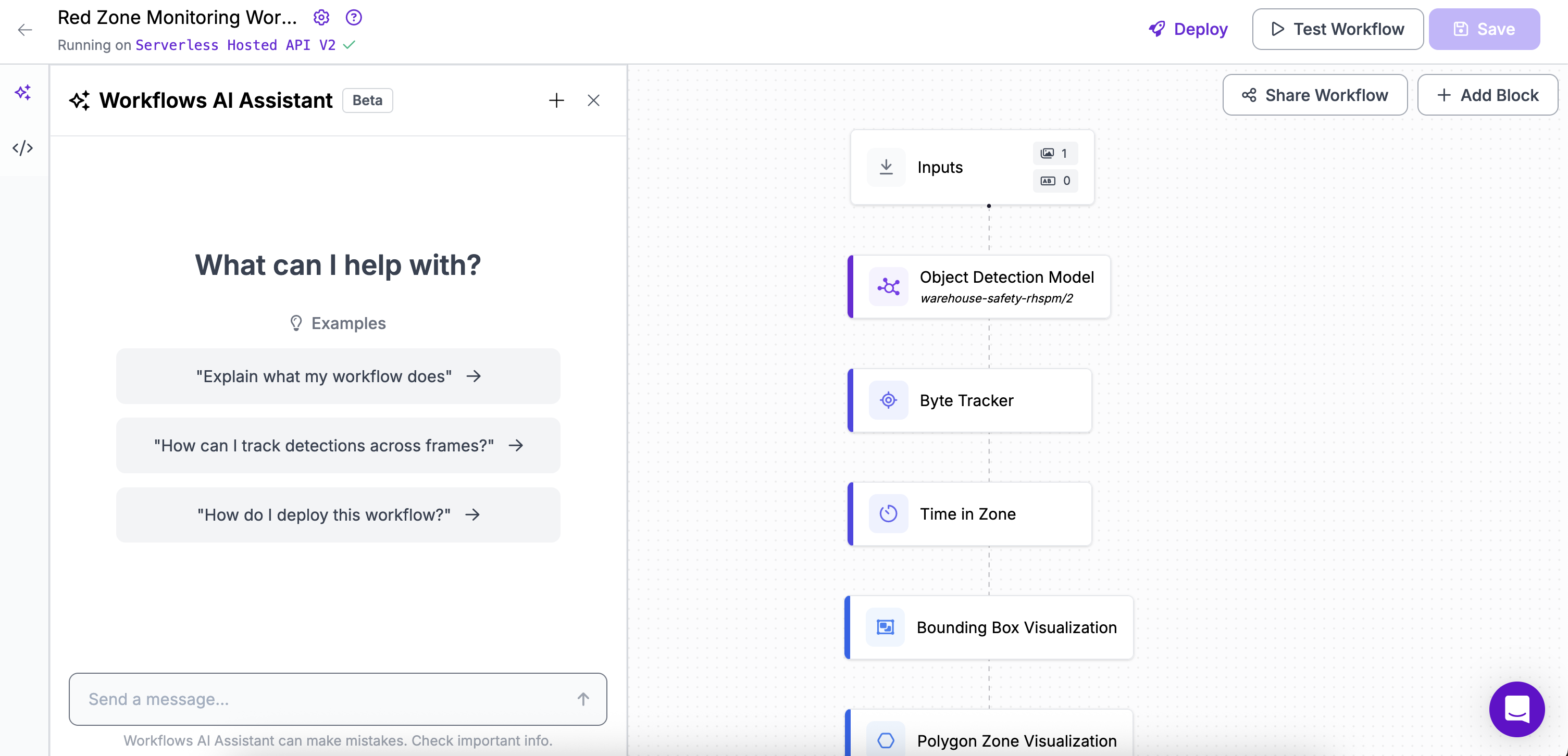The width and height of the screenshot is (1568, 756).
Task: Open the code view sidebar icon
Action: [23, 148]
